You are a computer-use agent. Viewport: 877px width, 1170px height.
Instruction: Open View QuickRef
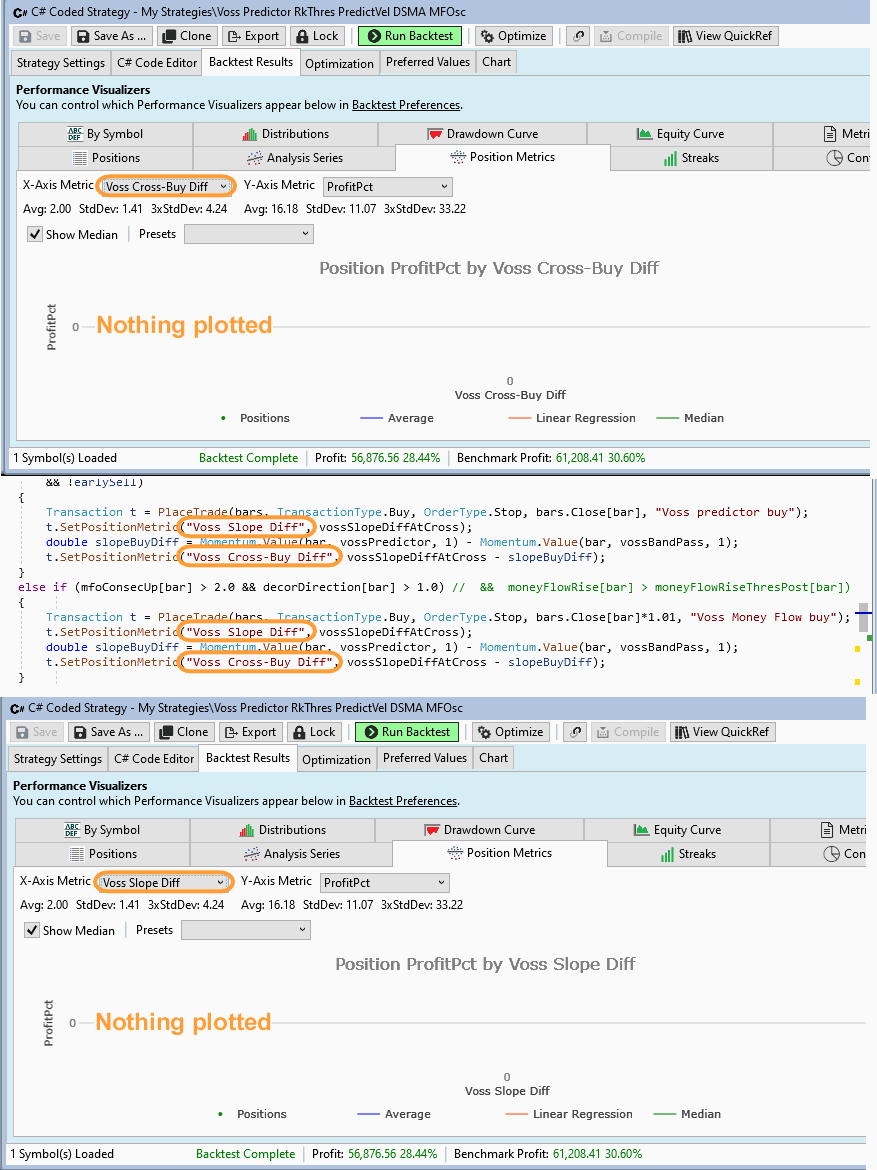tap(725, 35)
